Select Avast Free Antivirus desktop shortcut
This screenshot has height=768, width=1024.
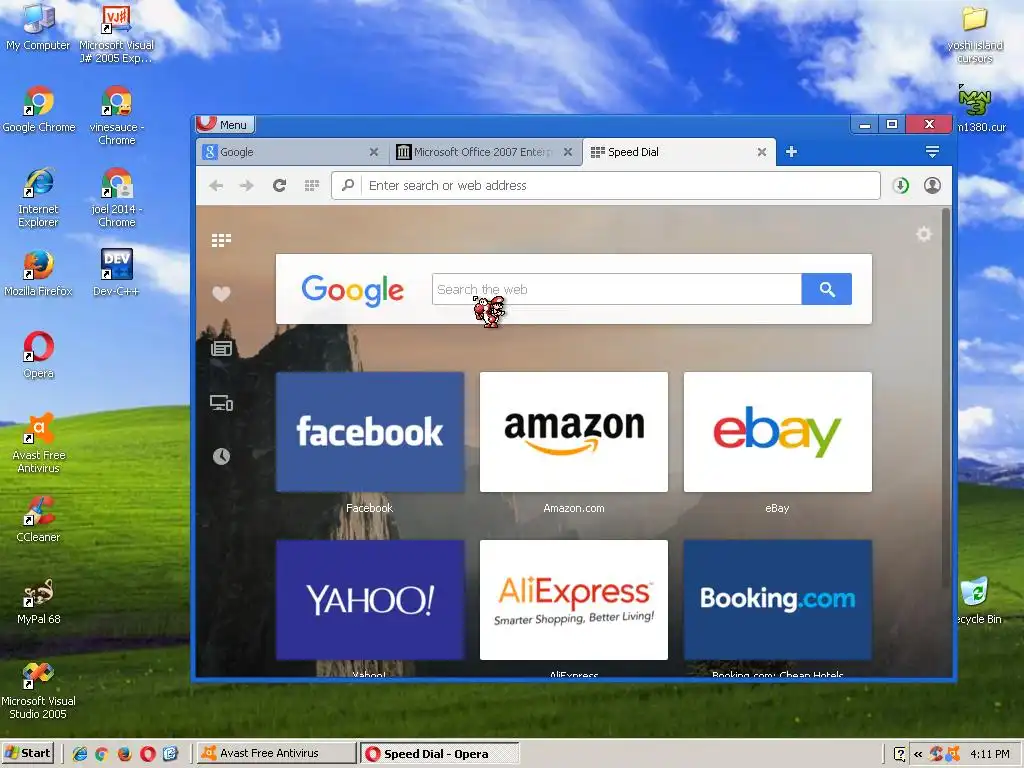point(39,443)
